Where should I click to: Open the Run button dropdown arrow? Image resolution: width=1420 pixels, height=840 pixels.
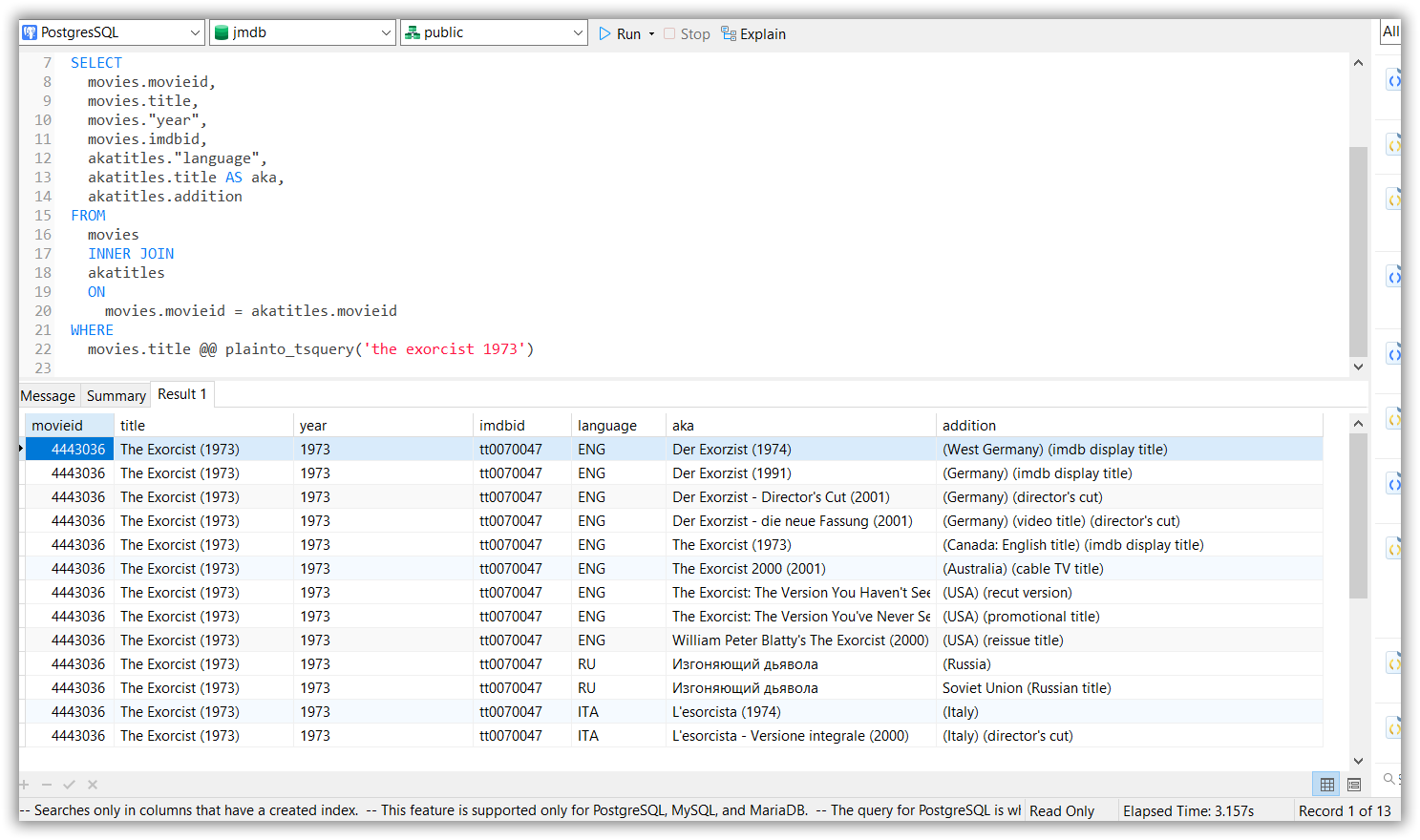tap(652, 33)
